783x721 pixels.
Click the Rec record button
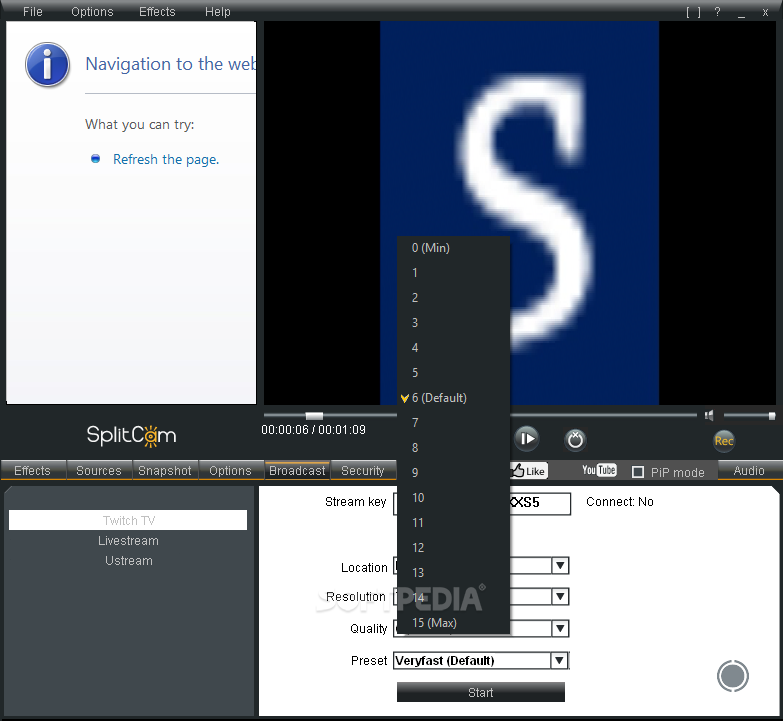click(x=724, y=441)
